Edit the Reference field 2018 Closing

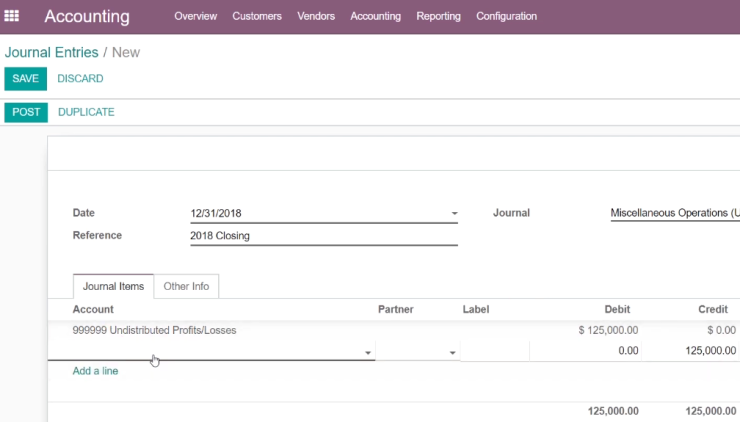coord(324,236)
